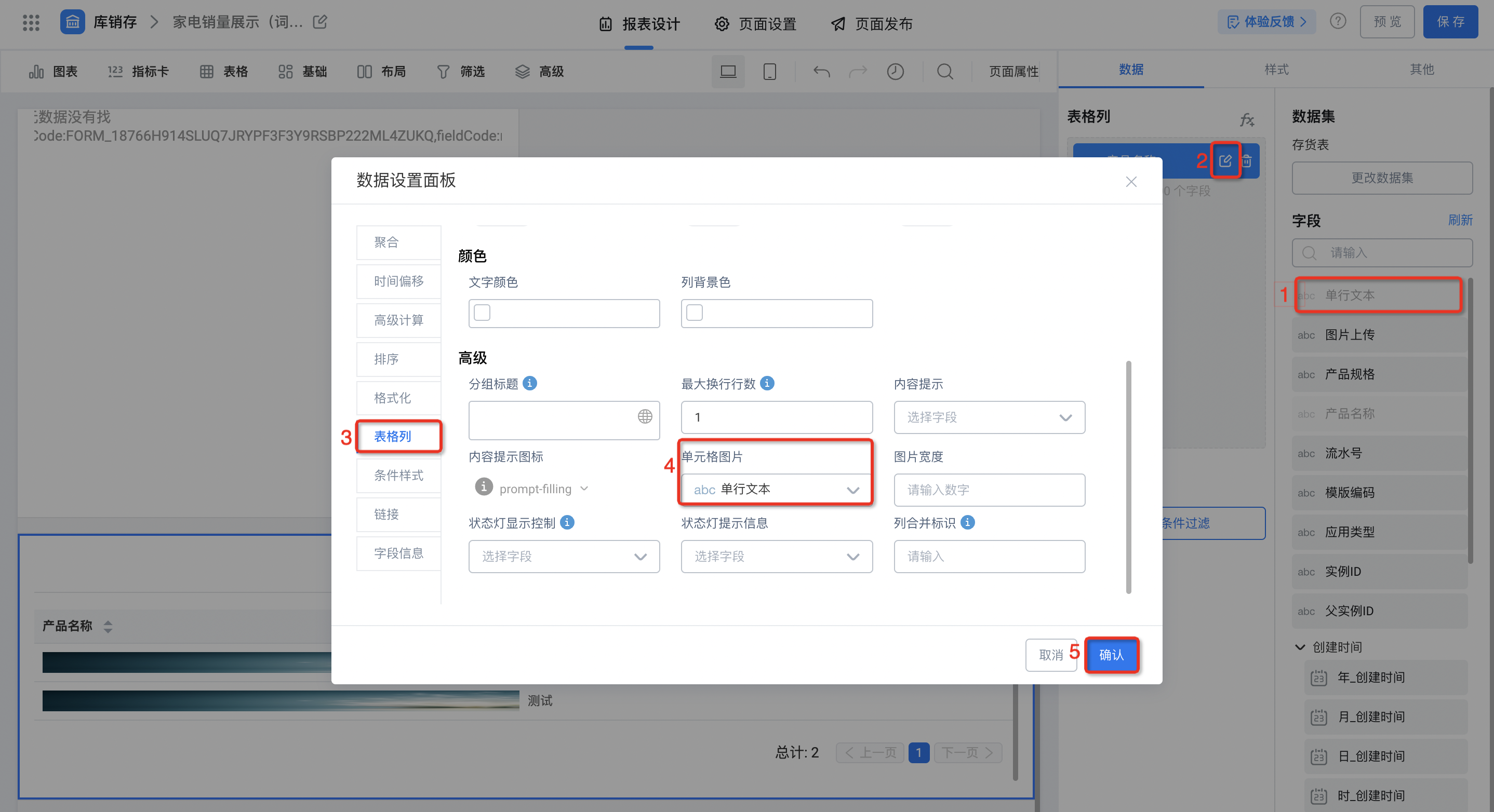Pick a 文字颜色 color swatch
Viewport: 1494px width, 812px height.
(482, 313)
